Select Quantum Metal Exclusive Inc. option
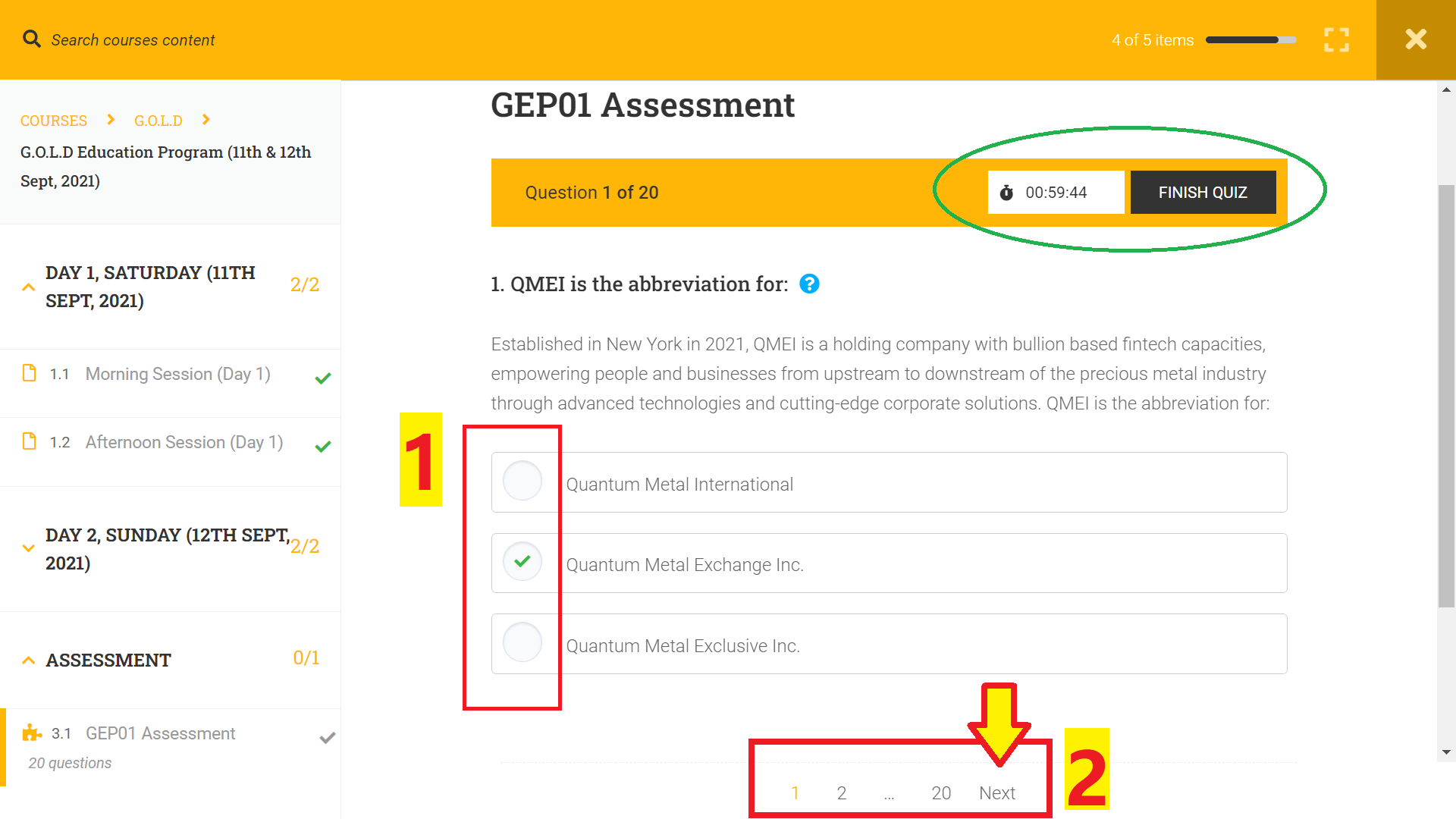The width and height of the screenshot is (1456, 819). click(x=522, y=642)
